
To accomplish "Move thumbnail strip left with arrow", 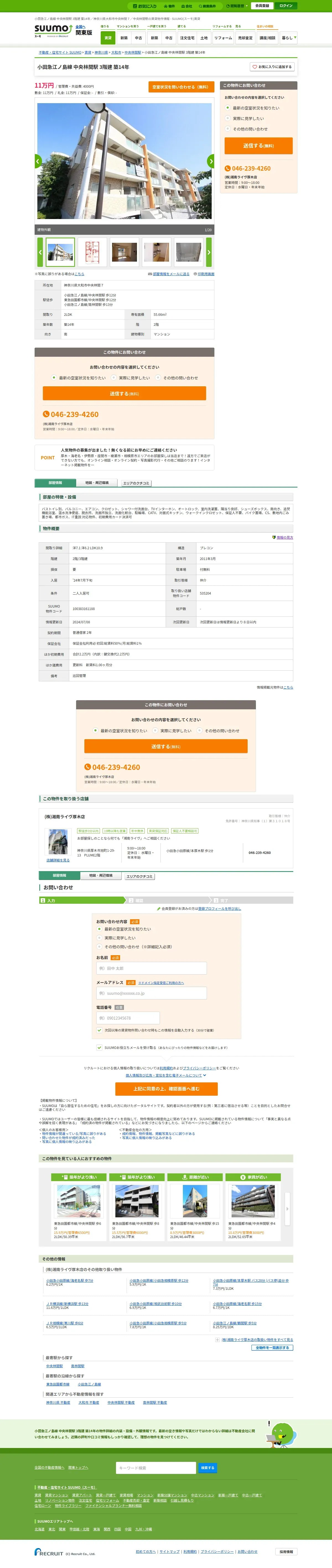I will click(x=40, y=252).
